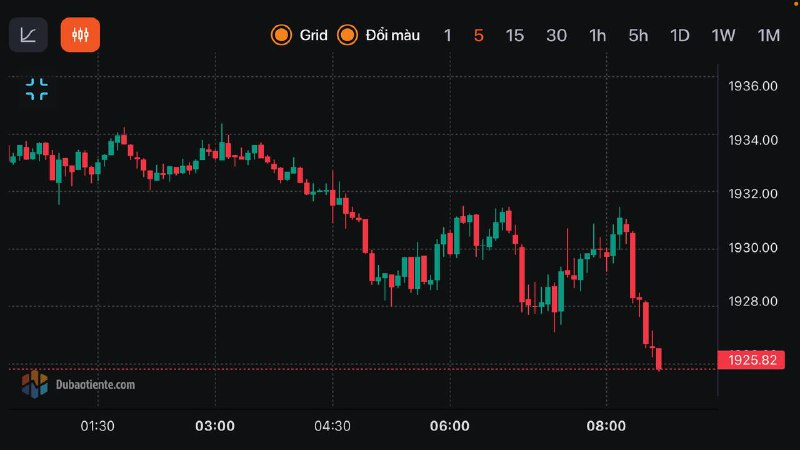Image resolution: width=800 pixels, height=450 pixels.
Task: Switch to the 15 minute timeframe
Action: (514, 35)
